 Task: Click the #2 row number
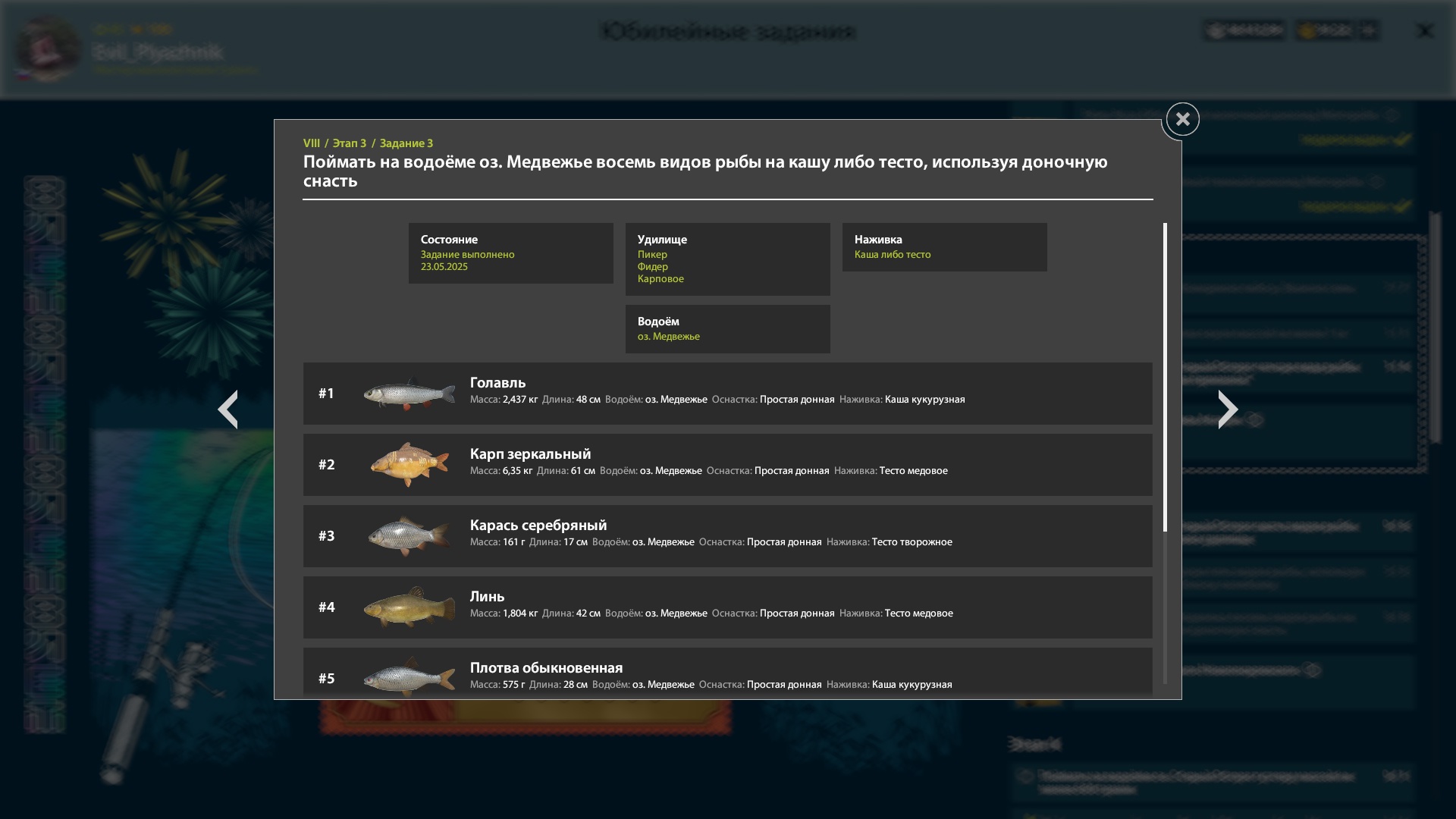click(x=326, y=465)
